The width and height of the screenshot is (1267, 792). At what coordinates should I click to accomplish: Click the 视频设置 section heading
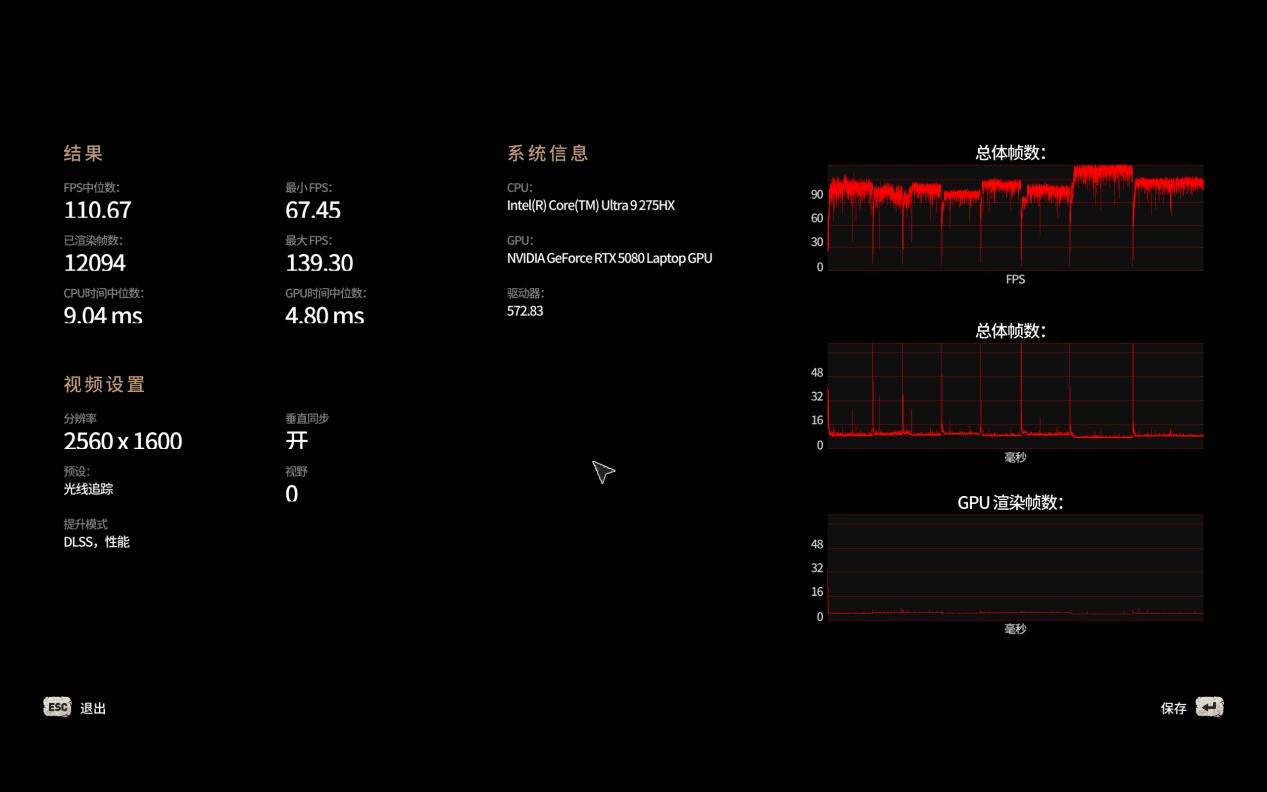(104, 384)
